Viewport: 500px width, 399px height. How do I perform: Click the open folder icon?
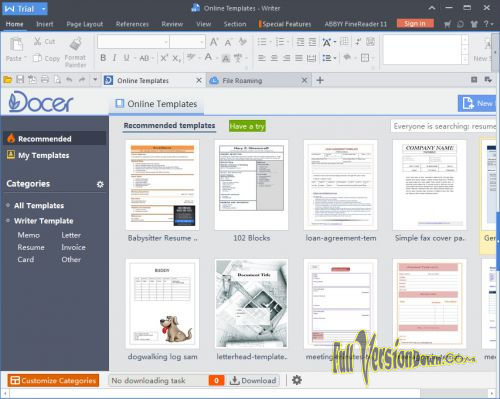(8, 80)
